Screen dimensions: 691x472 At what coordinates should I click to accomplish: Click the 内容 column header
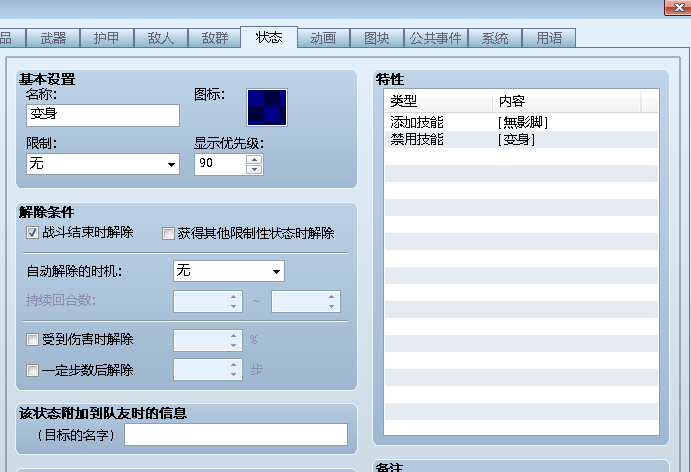(566, 101)
